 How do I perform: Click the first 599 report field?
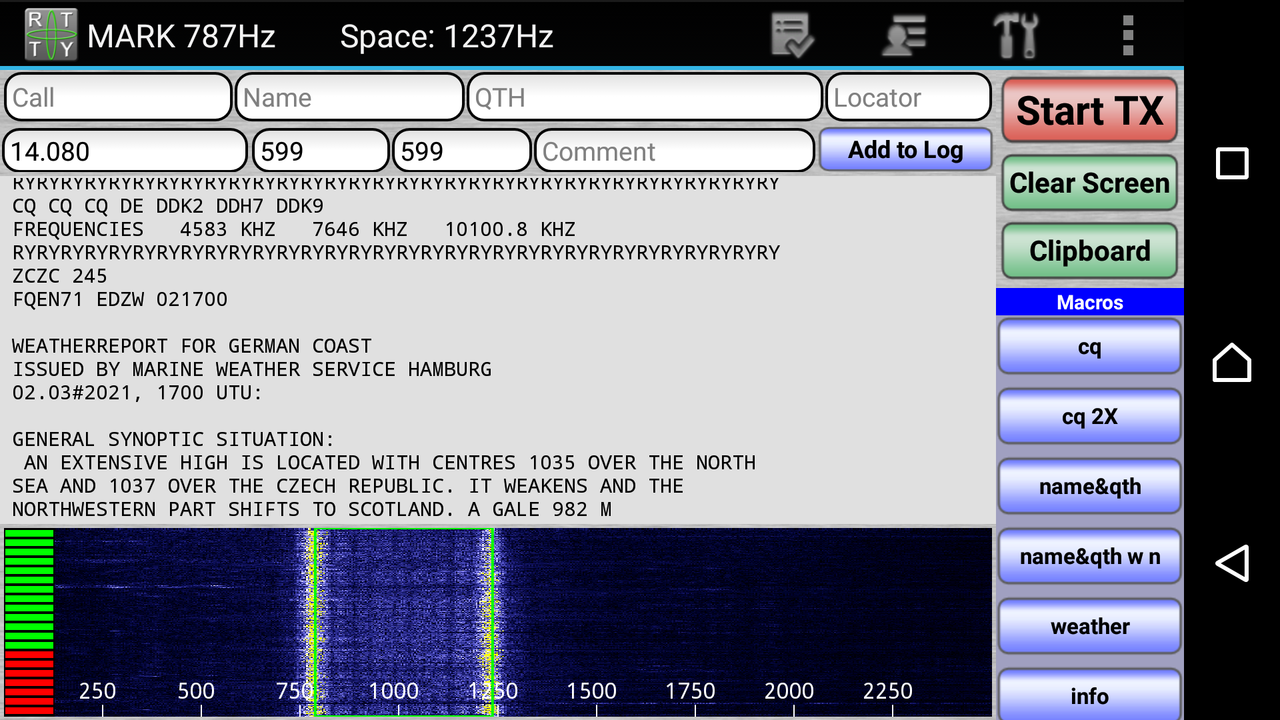320,152
